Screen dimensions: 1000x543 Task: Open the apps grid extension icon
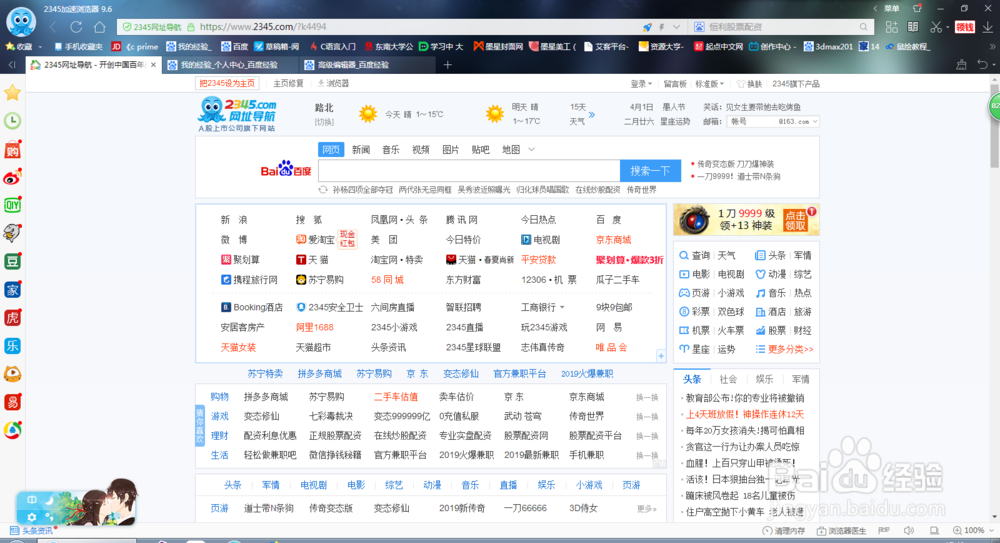click(x=892, y=27)
